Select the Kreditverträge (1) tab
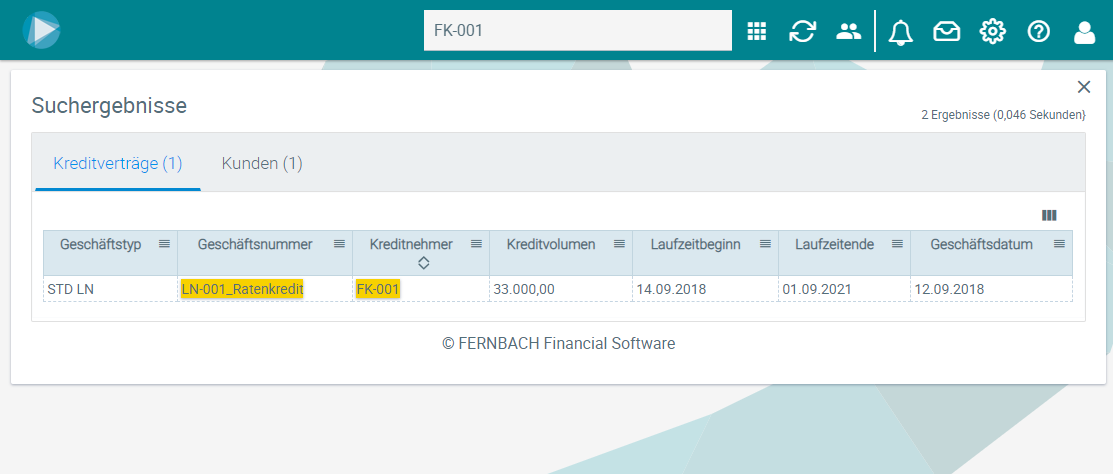Image resolution: width=1113 pixels, height=474 pixels. click(118, 163)
